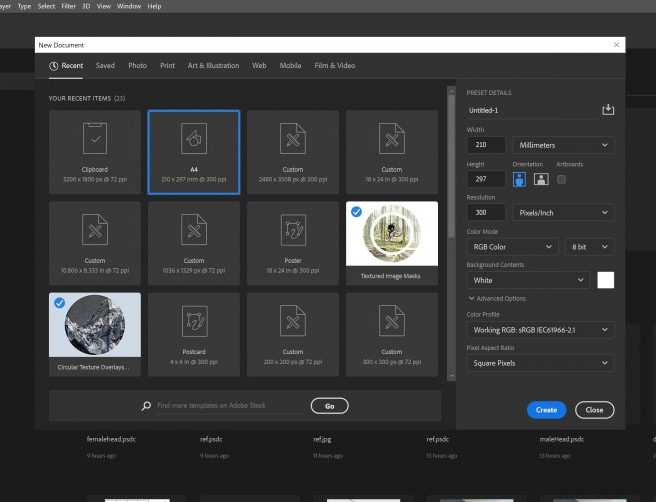Click the Find more templates search field
The height and width of the screenshot is (502, 656).
click(x=231, y=406)
